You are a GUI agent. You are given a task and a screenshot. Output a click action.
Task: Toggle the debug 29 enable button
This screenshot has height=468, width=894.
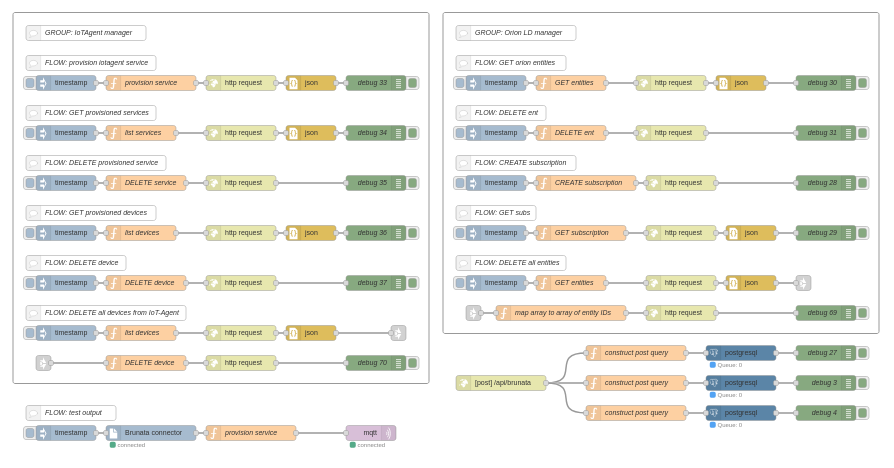863,233
